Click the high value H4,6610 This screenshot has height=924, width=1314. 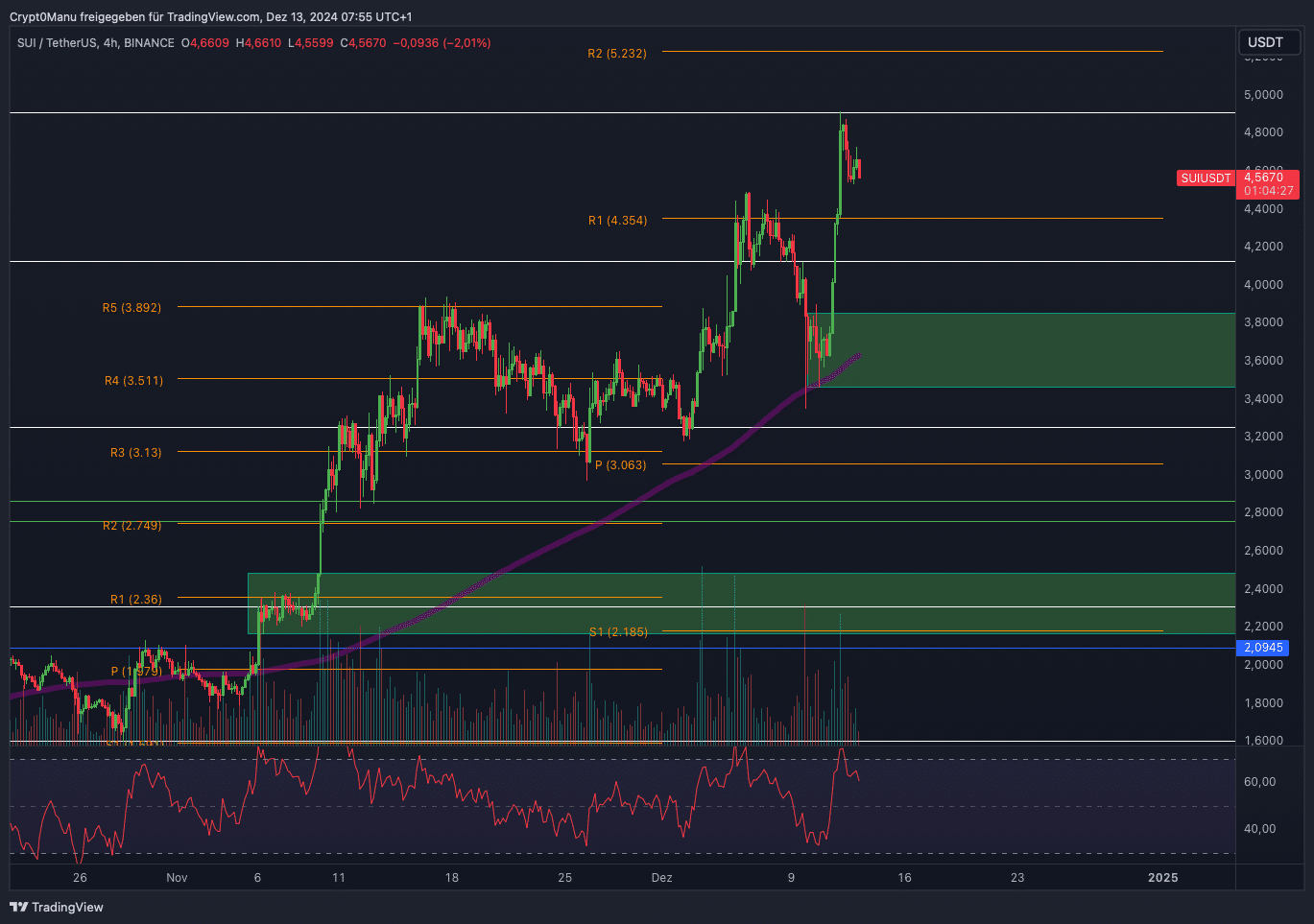pos(259,43)
